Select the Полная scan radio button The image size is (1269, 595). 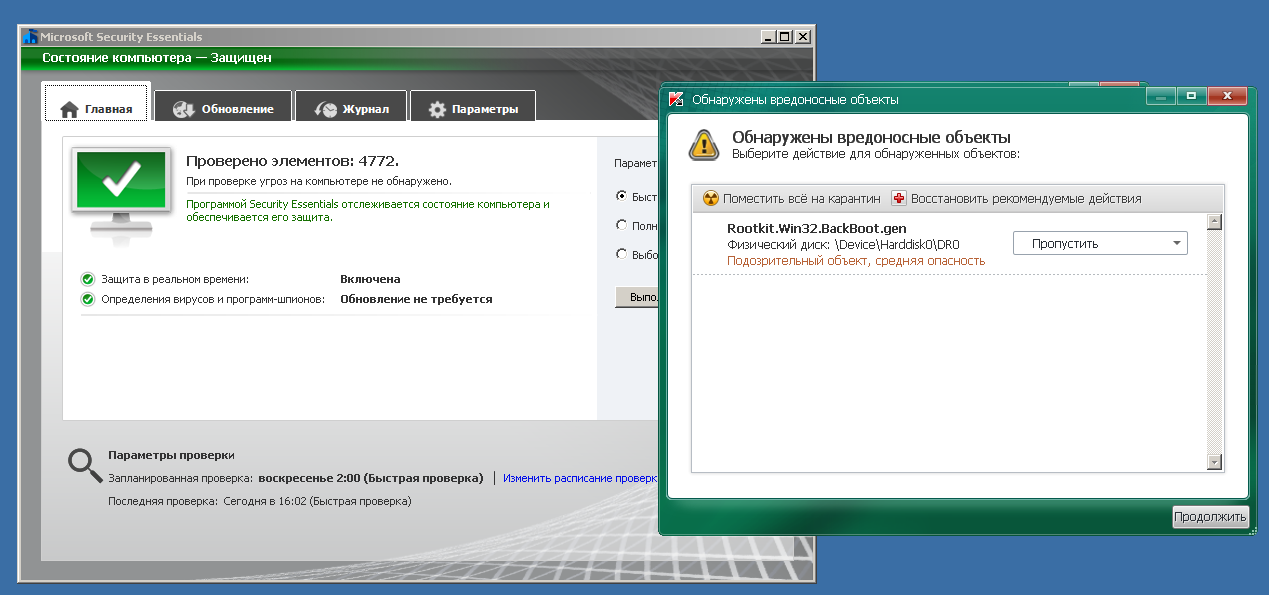(x=622, y=225)
